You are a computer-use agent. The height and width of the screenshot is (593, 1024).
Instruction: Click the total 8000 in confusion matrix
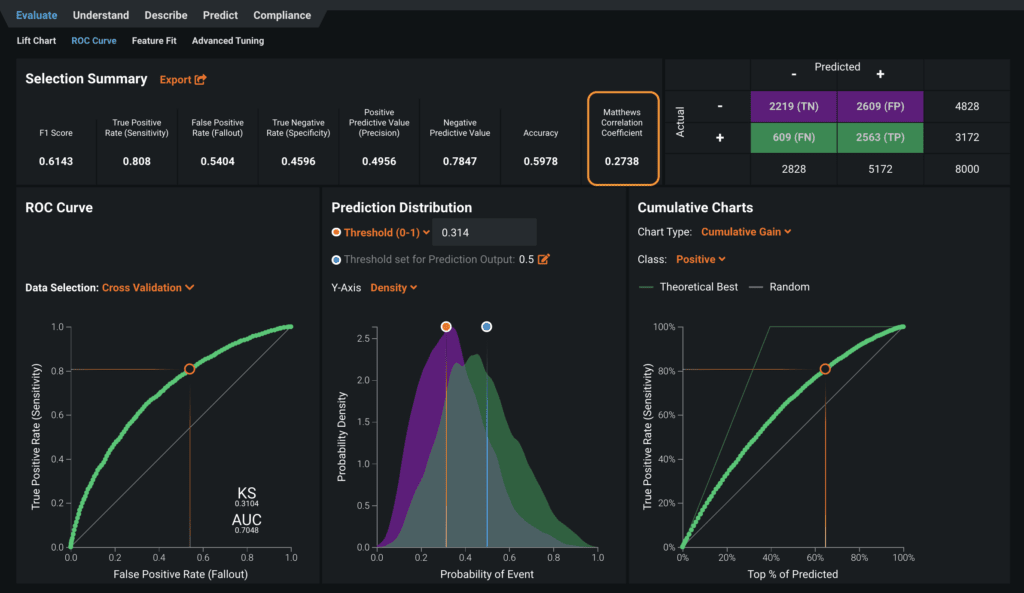click(x=967, y=169)
